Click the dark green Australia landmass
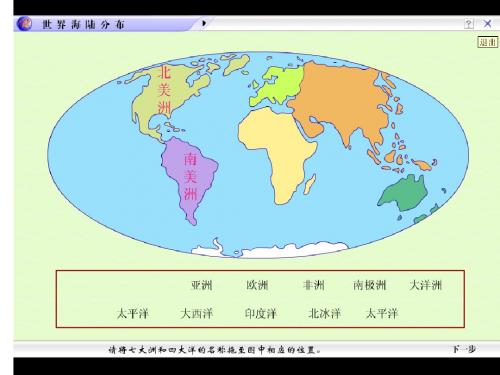The image size is (500, 375). (x=405, y=193)
